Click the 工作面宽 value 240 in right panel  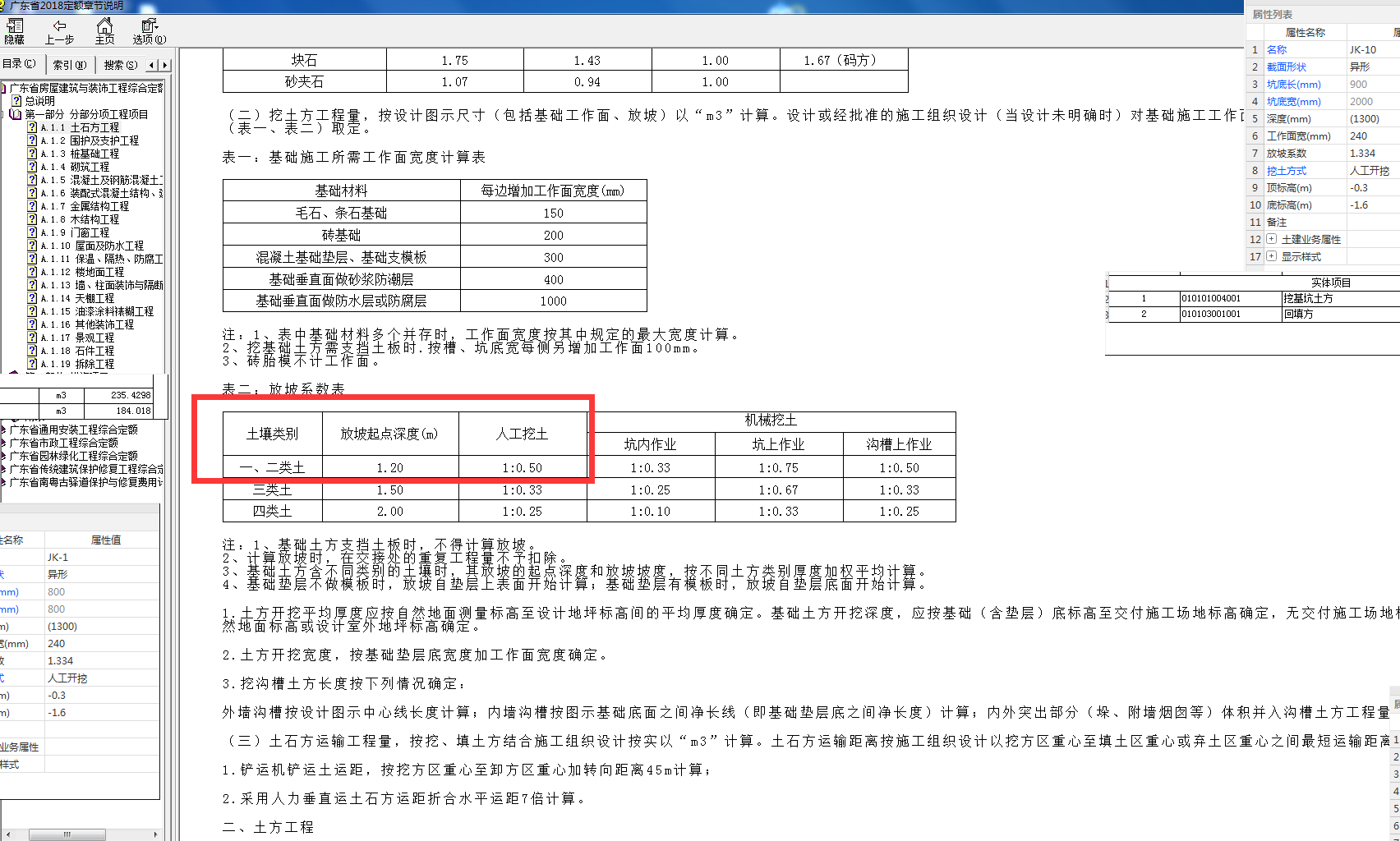pos(1373,136)
